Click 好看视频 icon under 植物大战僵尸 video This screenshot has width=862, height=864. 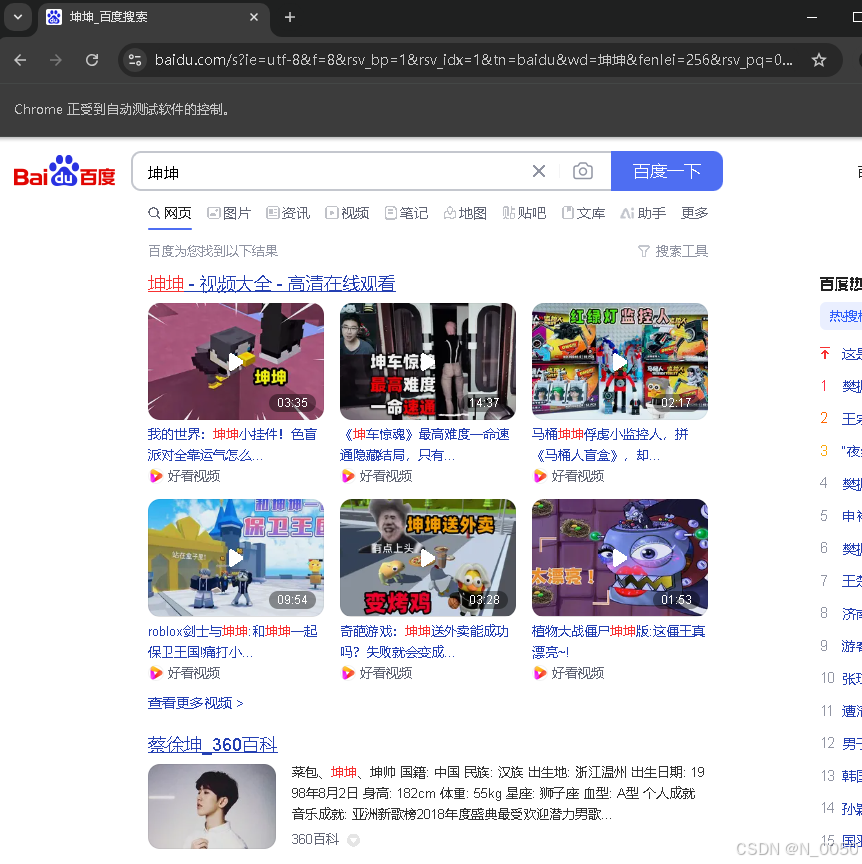point(540,673)
